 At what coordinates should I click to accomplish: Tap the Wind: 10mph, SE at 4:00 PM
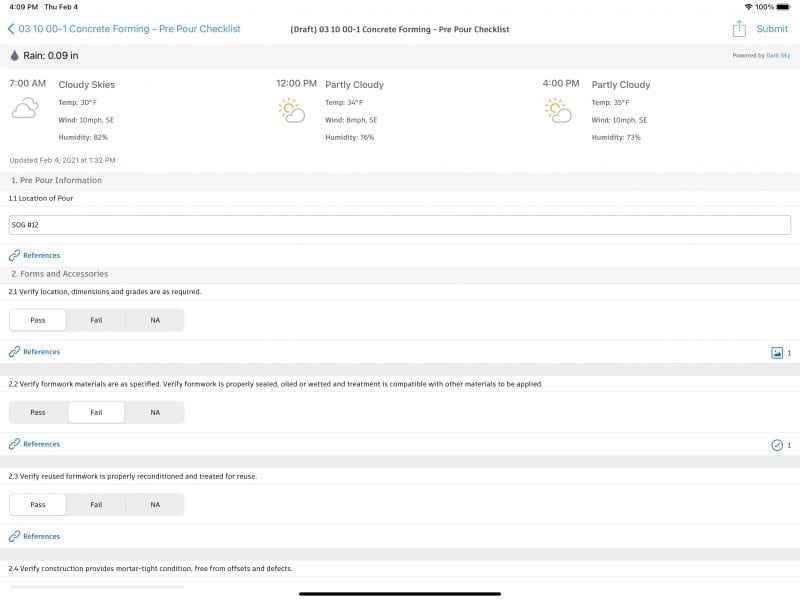tap(619, 120)
